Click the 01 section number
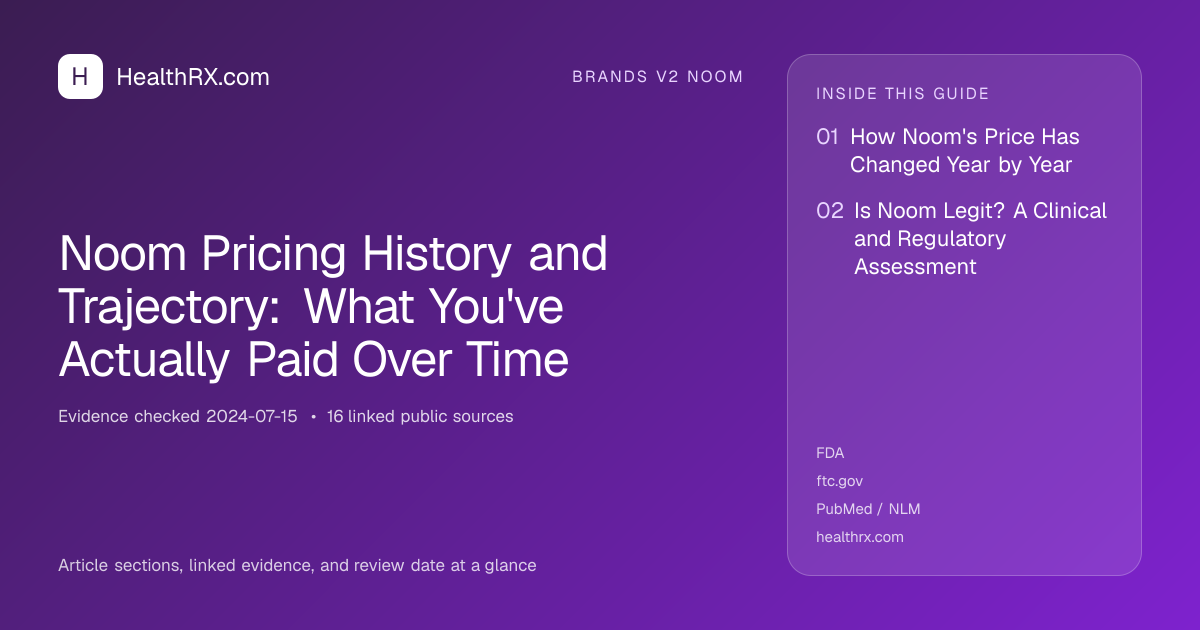This screenshot has height=630, width=1200. pos(827,137)
